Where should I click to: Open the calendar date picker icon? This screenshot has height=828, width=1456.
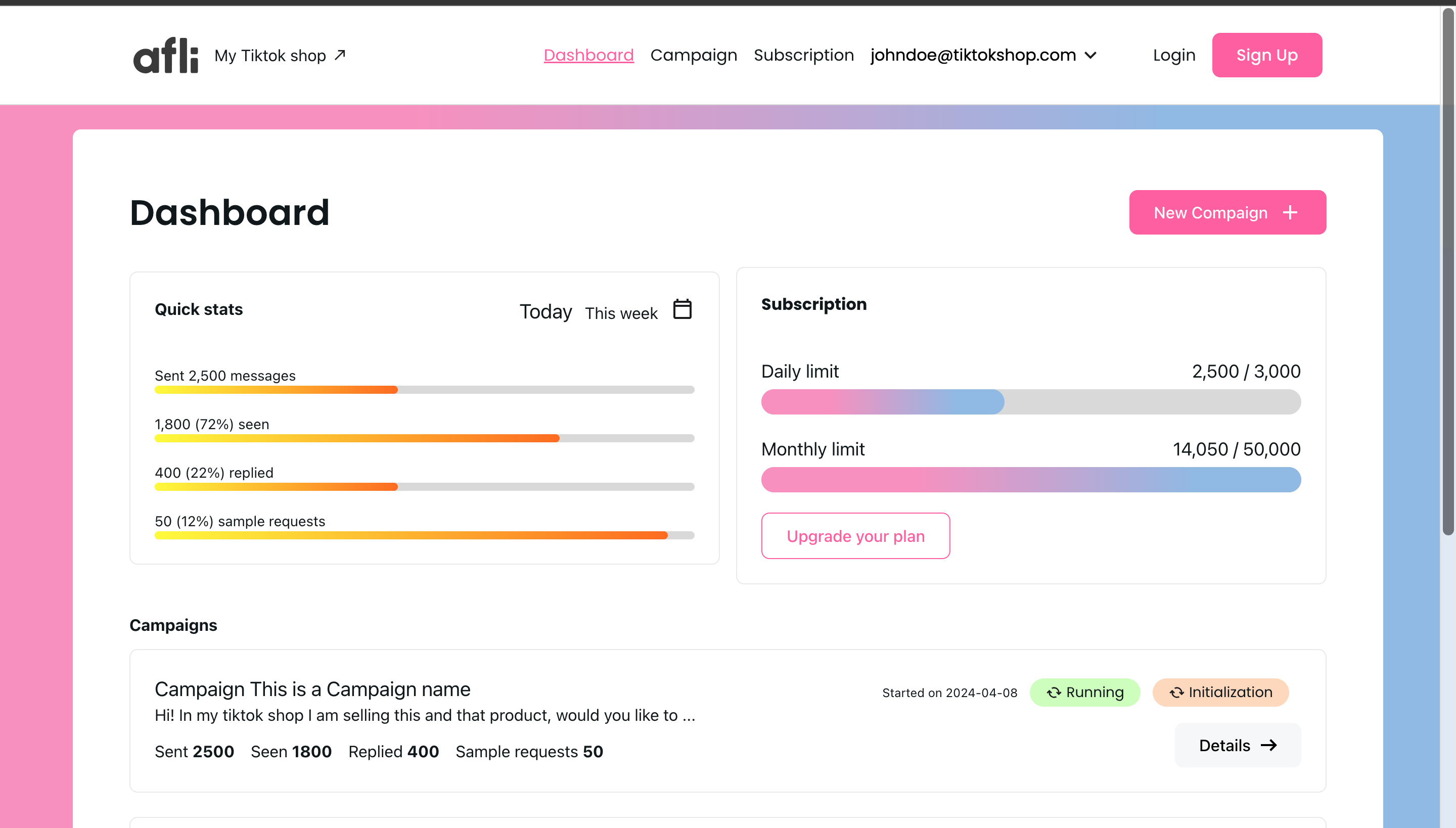(682, 309)
